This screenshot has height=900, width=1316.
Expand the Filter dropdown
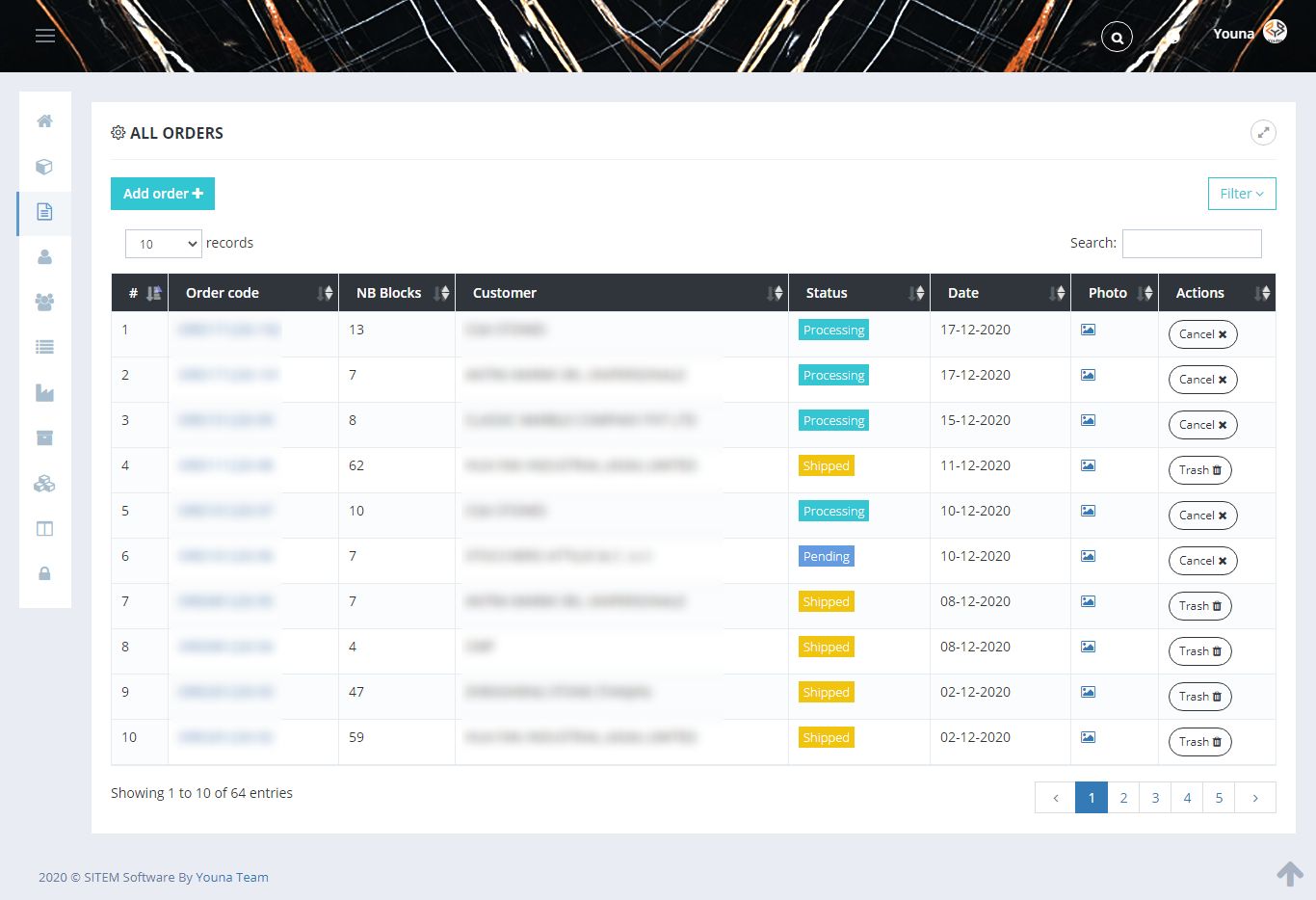1241,194
